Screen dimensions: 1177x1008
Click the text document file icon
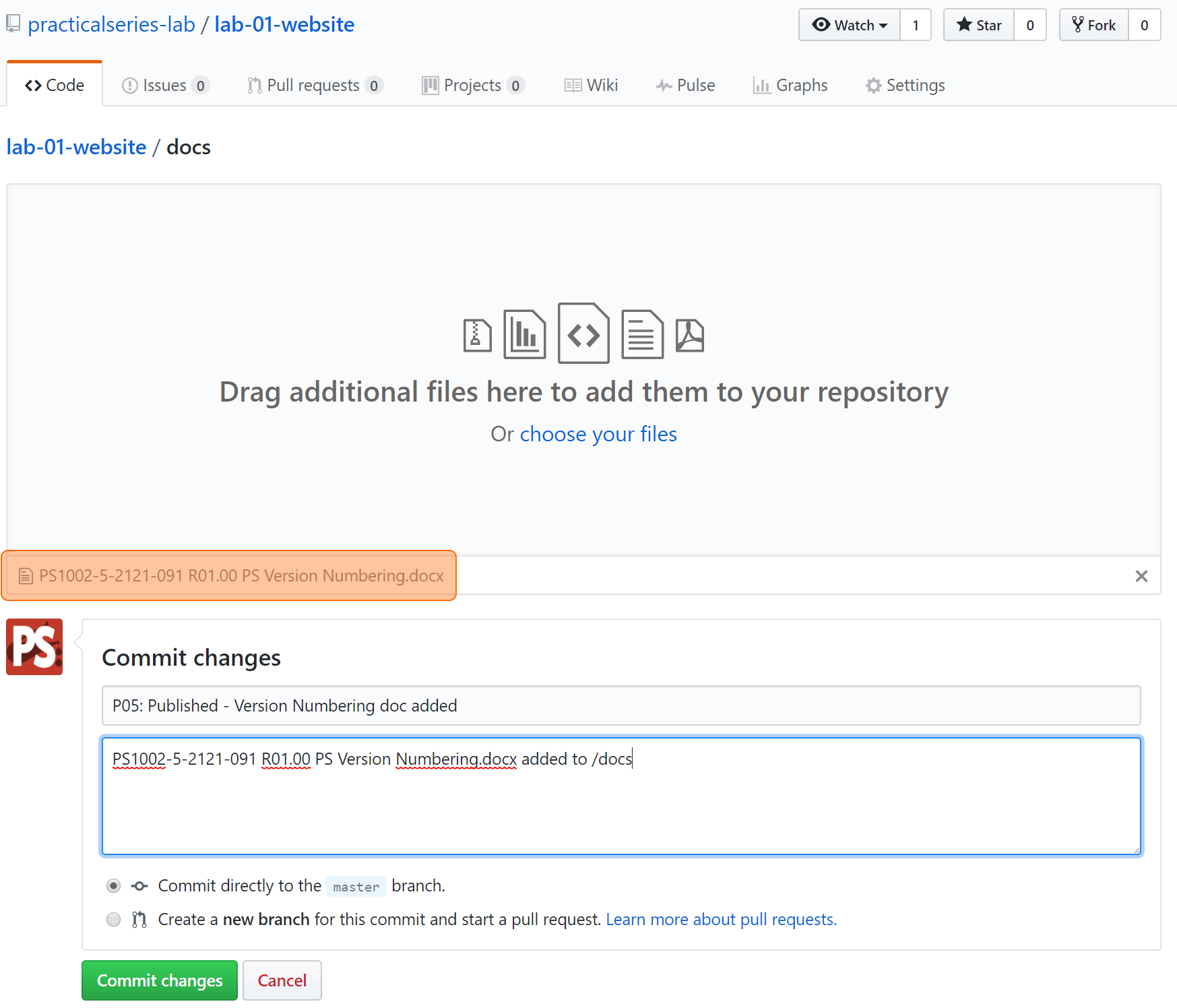642,334
